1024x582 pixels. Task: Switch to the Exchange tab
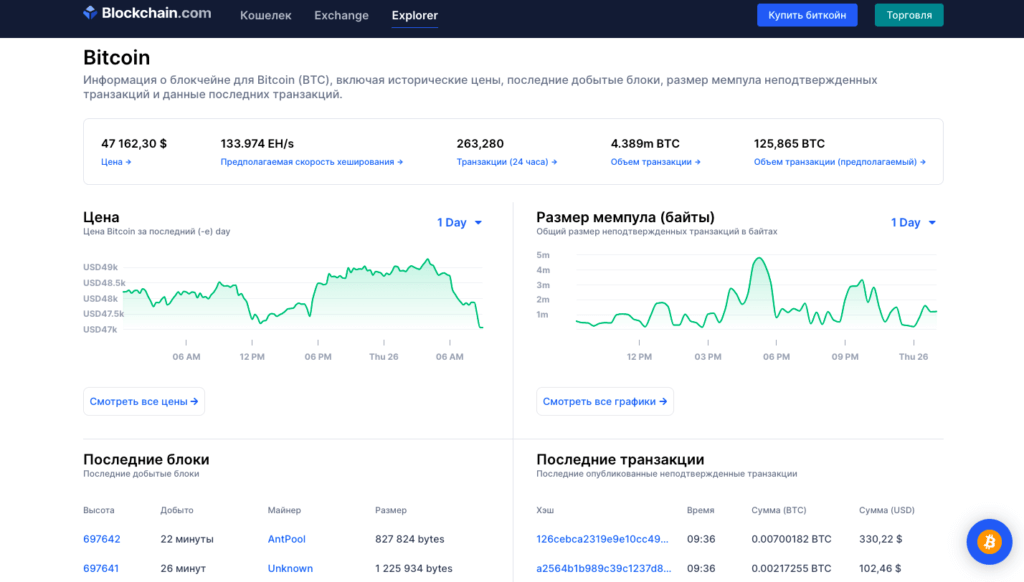[x=341, y=16]
